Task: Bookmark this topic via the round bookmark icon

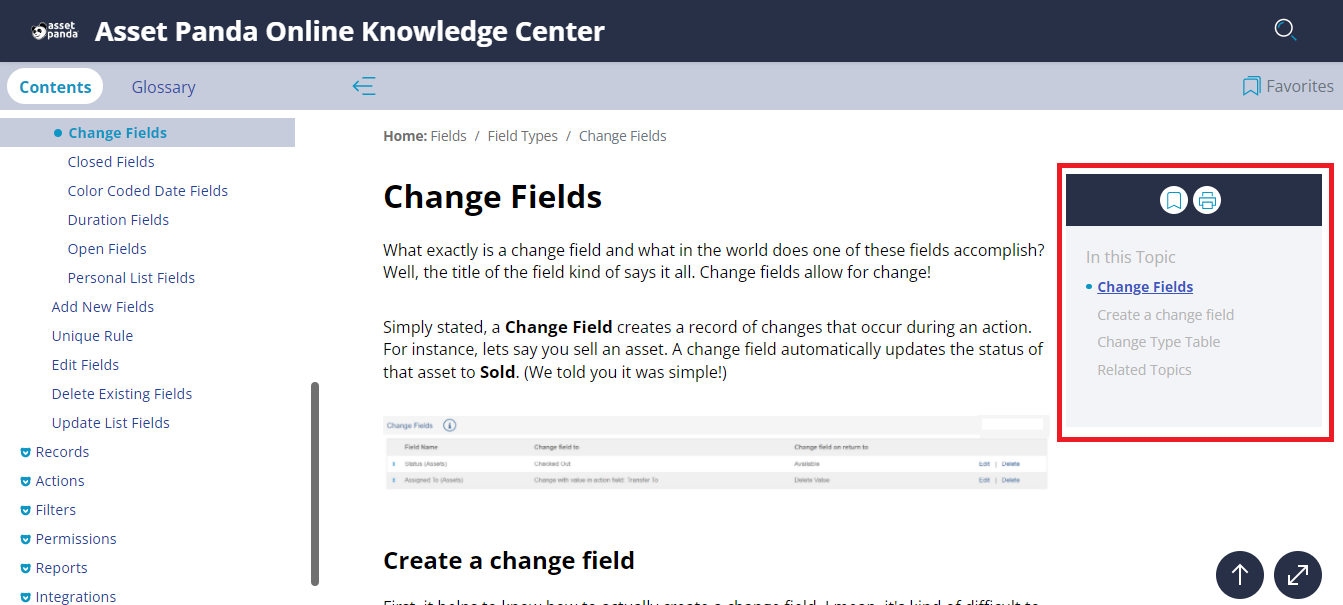Action: pos(1174,200)
